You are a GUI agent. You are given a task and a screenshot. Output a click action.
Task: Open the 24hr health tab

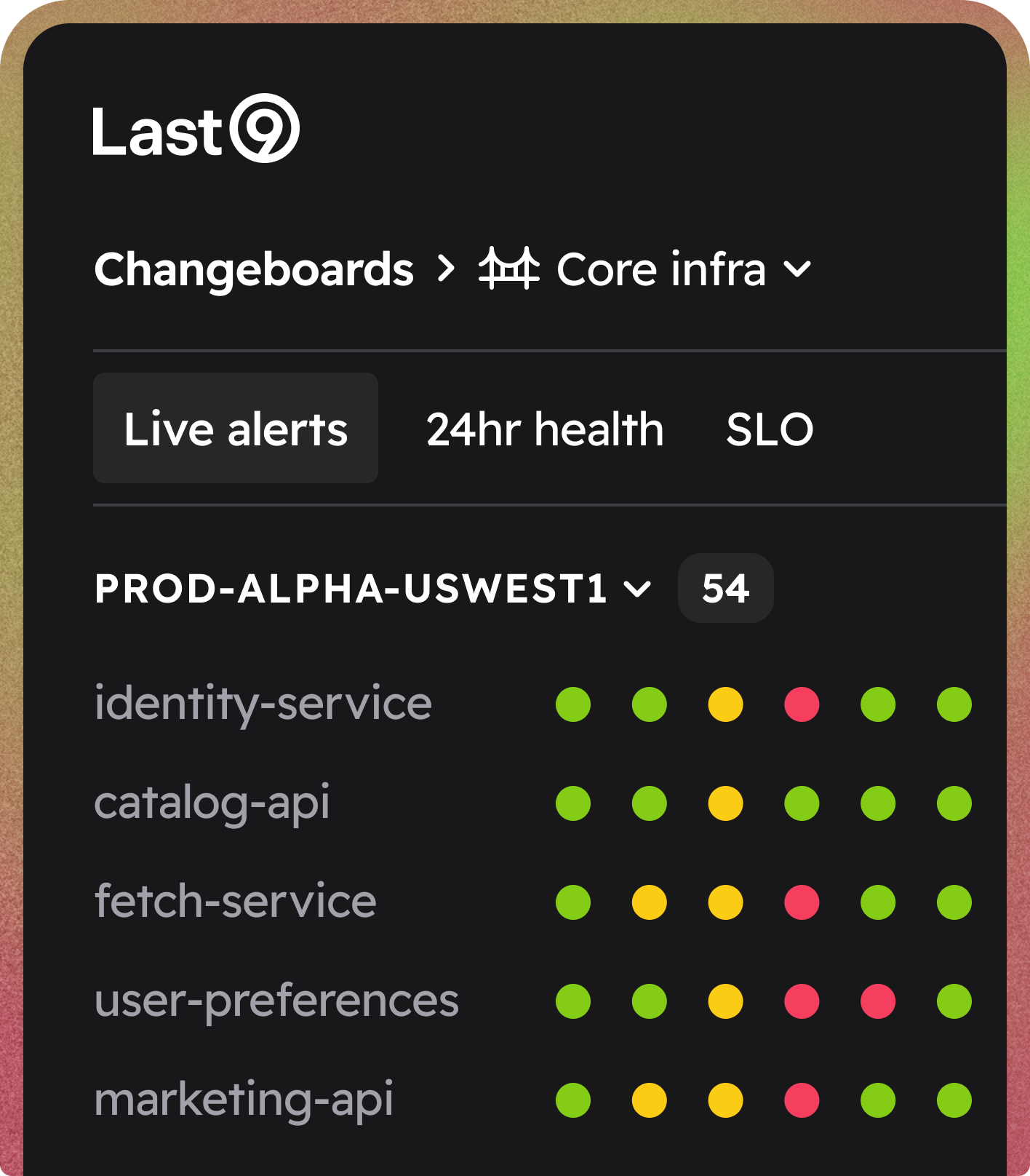point(545,429)
